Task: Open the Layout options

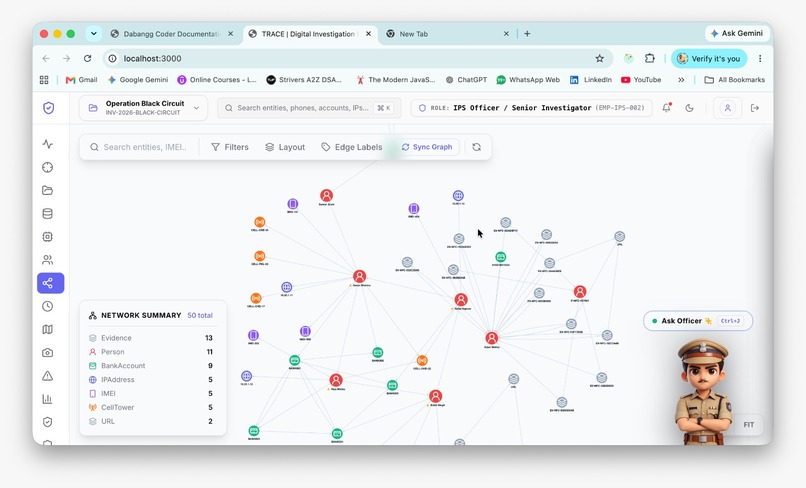Action: (x=285, y=147)
